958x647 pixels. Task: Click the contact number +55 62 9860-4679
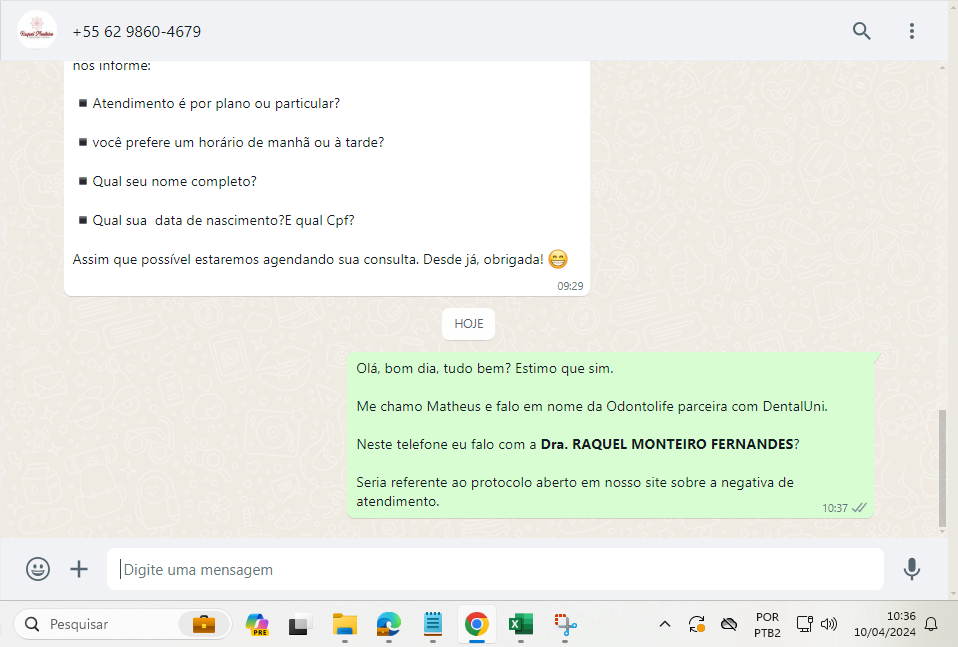click(136, 32)
